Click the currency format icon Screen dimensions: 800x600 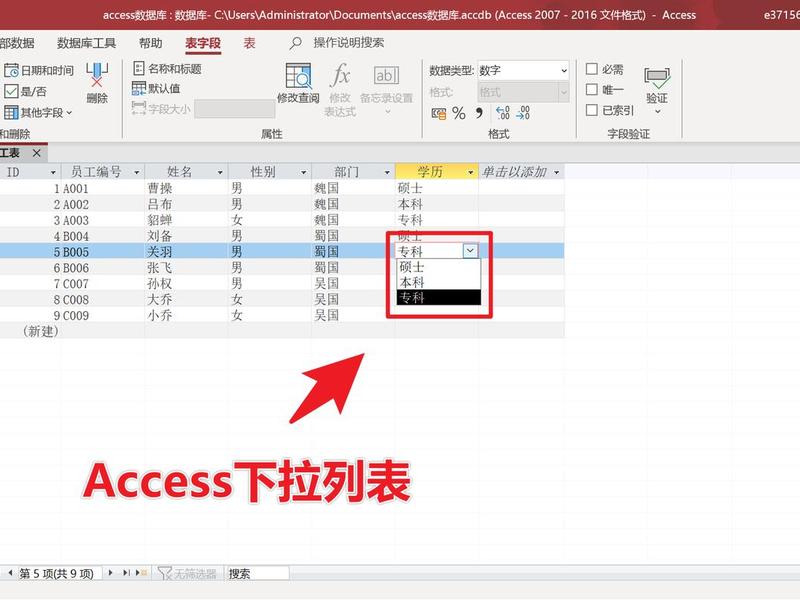click(x=438, y=113)
